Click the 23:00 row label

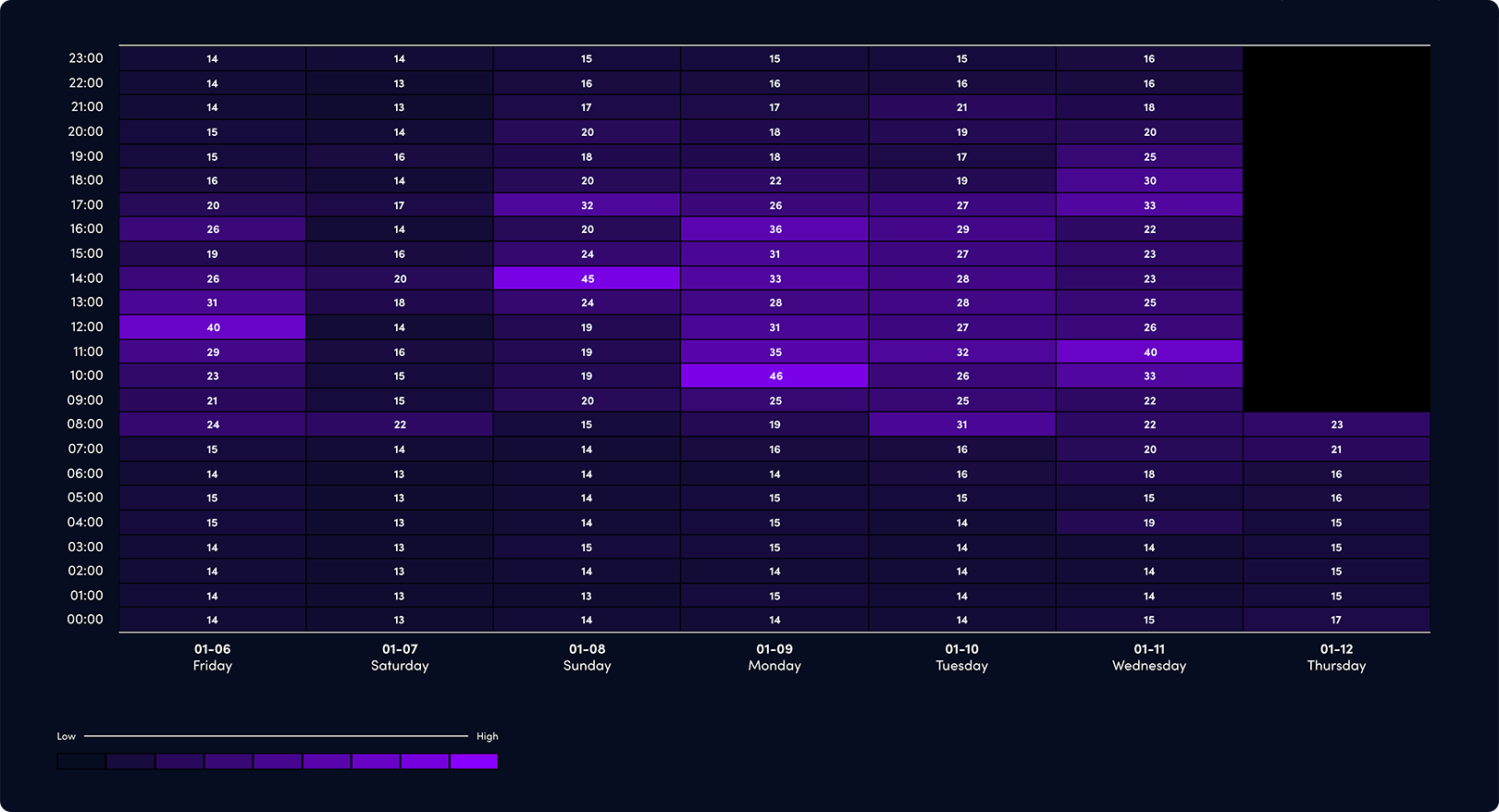(85, 58)
